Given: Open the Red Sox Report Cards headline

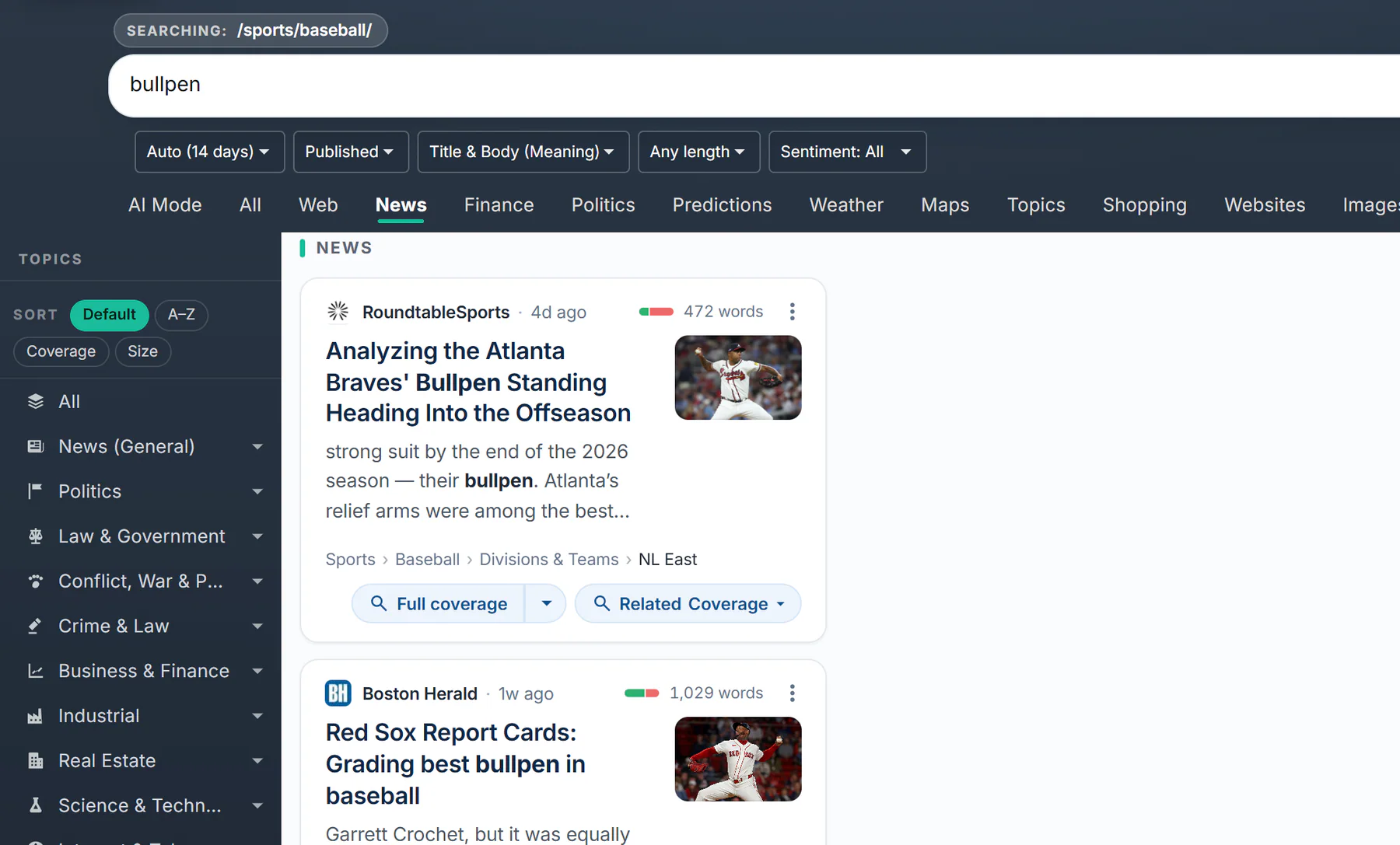Looking at the screenshot, I should (x=456, y=764).
